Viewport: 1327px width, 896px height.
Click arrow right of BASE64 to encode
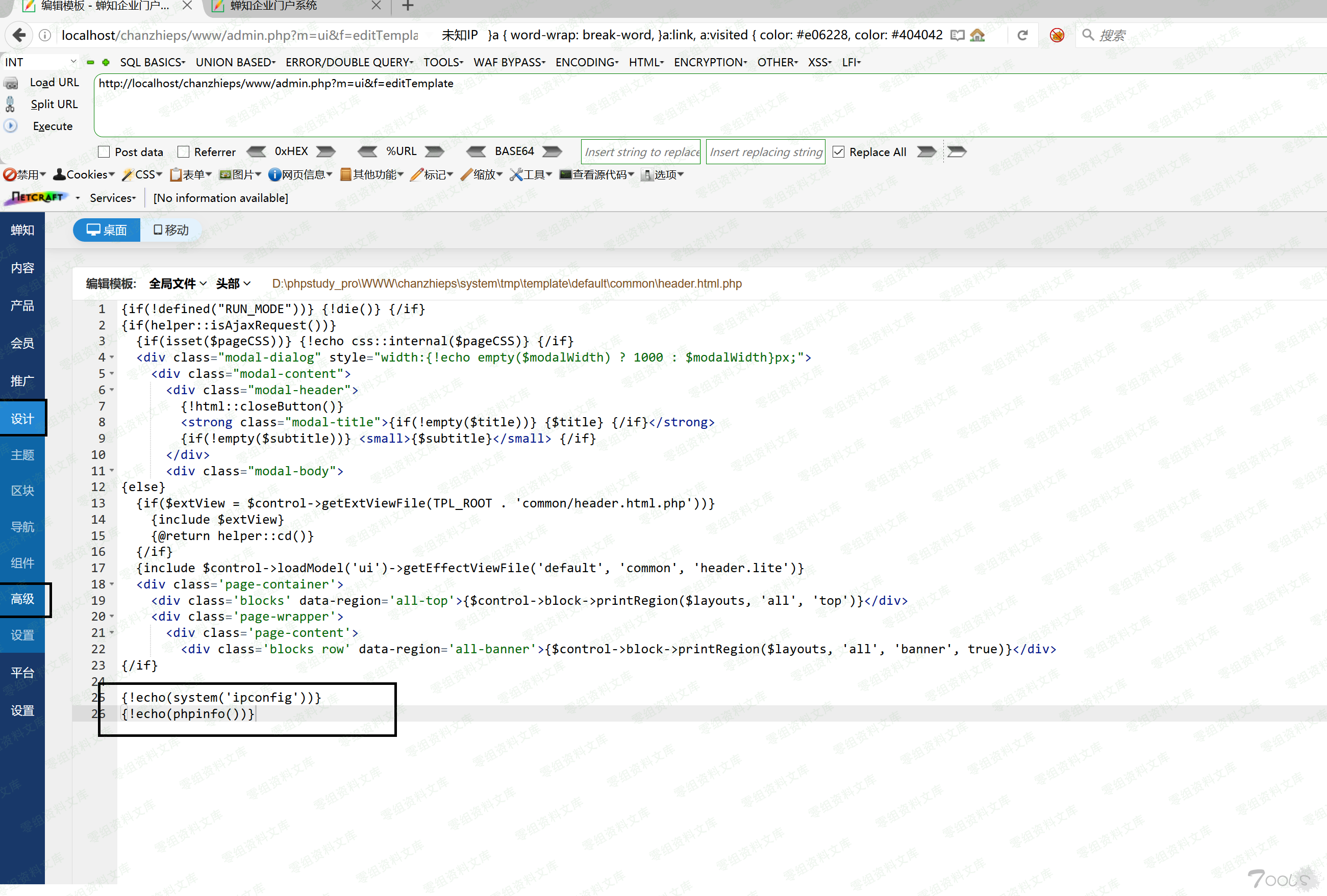552,152
